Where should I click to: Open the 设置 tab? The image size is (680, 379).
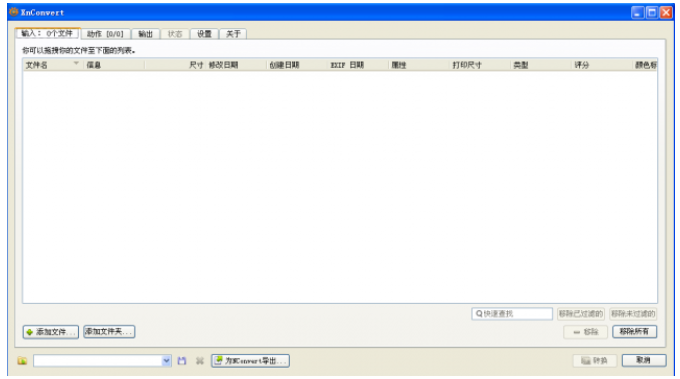(204, 34)
